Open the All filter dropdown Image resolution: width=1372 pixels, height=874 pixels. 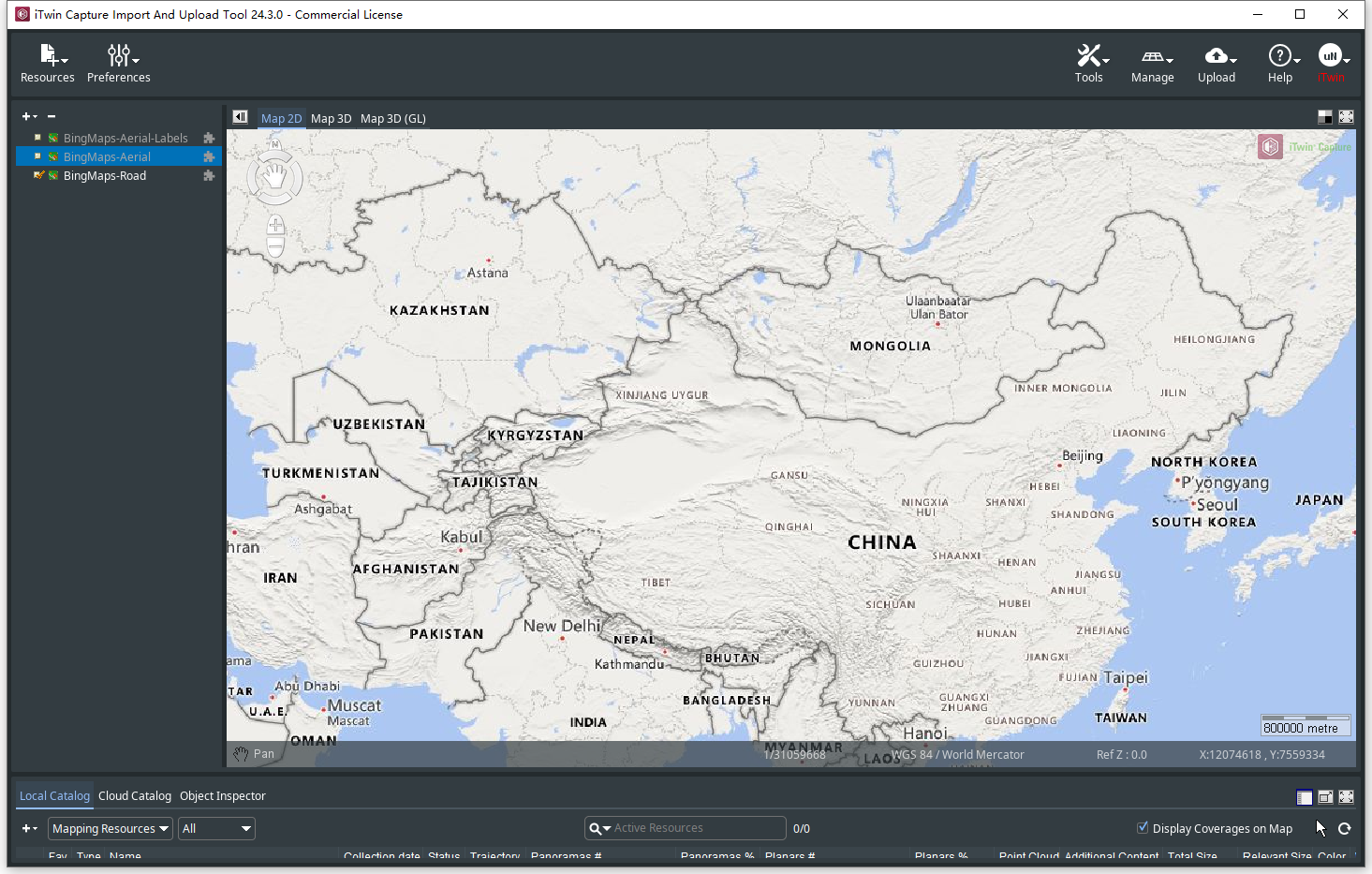click(216, 829)
